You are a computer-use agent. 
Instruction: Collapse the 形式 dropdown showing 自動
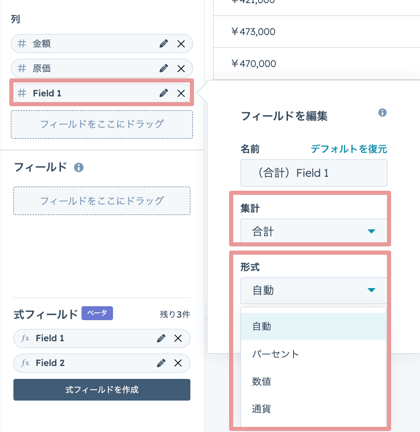tap(313, 290)
